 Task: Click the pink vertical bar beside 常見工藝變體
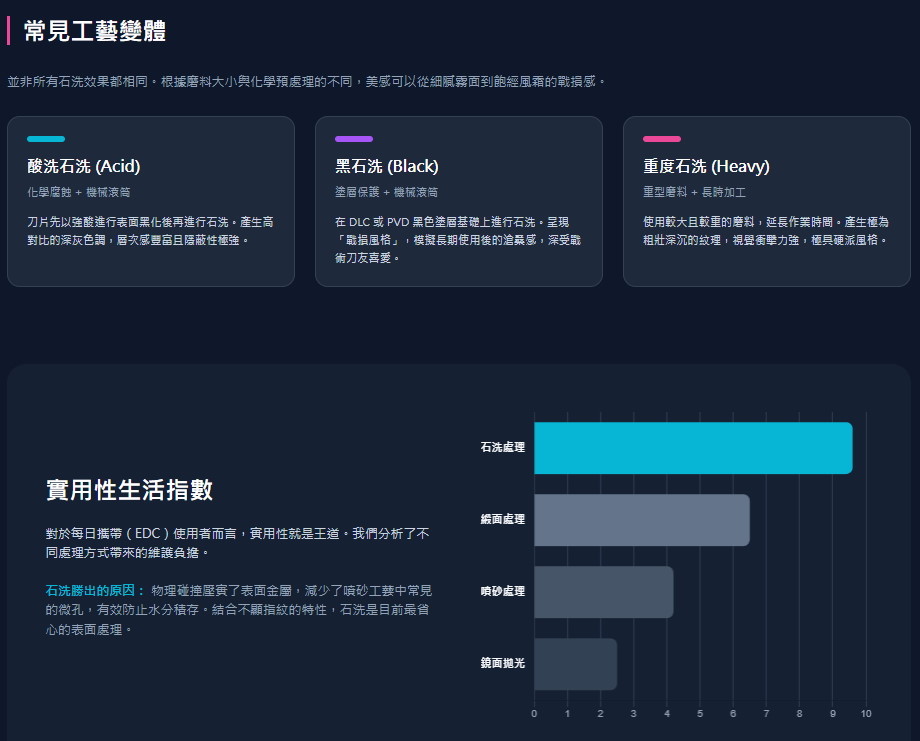(8, 31)
